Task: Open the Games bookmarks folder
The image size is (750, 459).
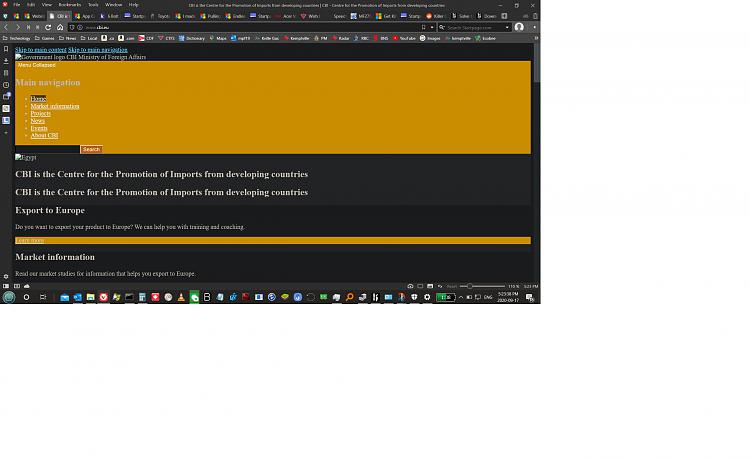Action: click(x=44, y=38)
